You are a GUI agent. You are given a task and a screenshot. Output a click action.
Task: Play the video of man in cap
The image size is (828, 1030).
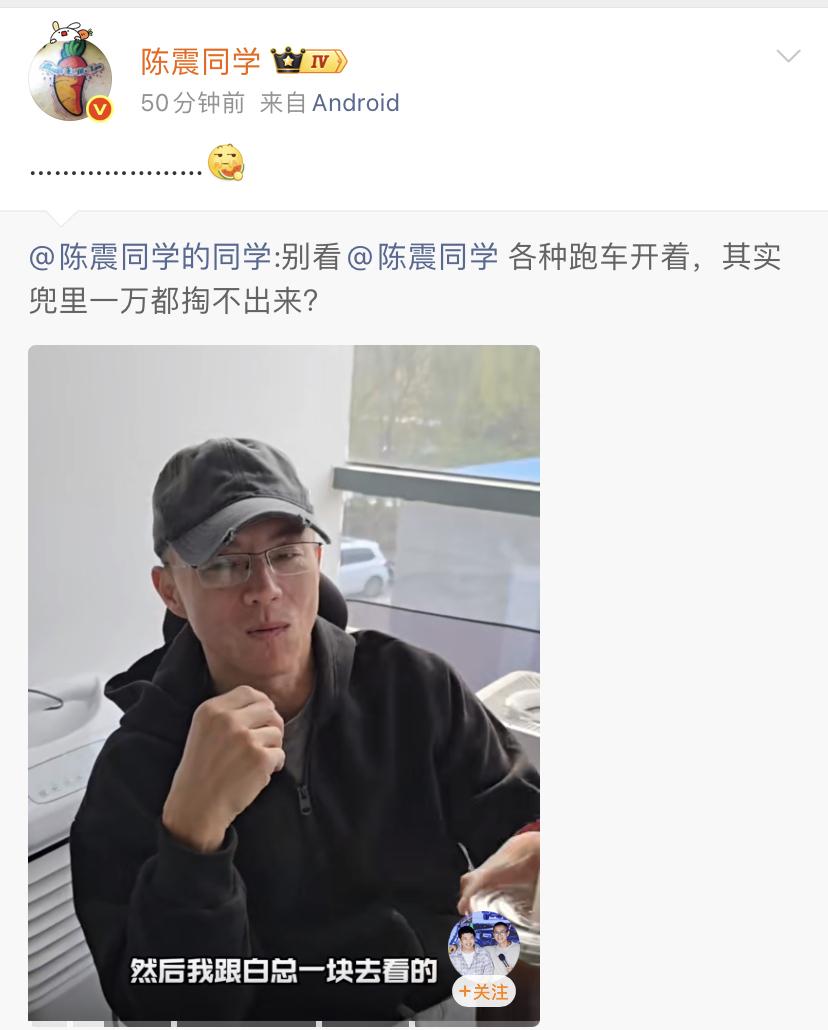pos(284,683)
